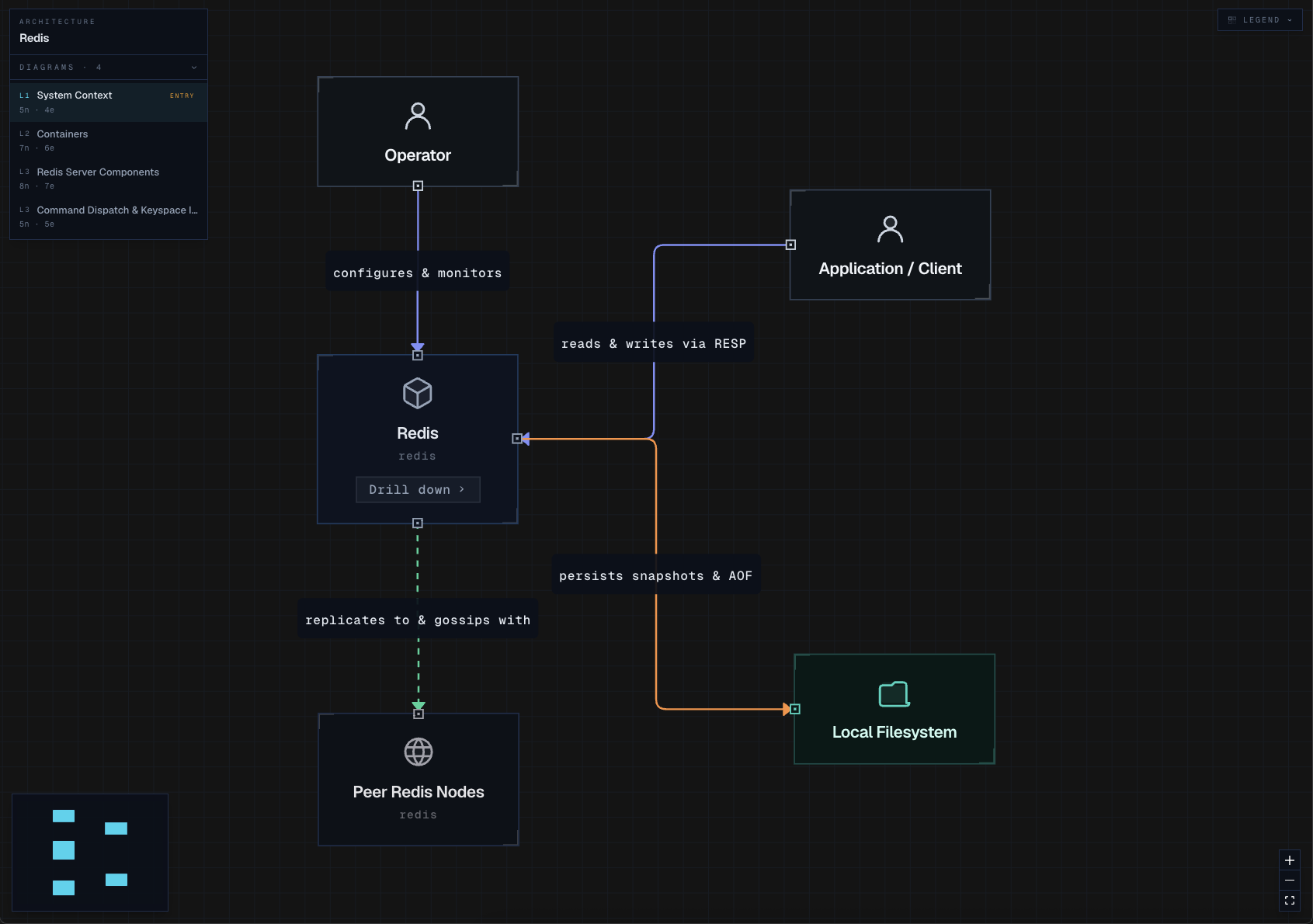This screenshot has height=924, width=1313.
Task: Select the Peer Redis Nodes label
Action: 419,792
